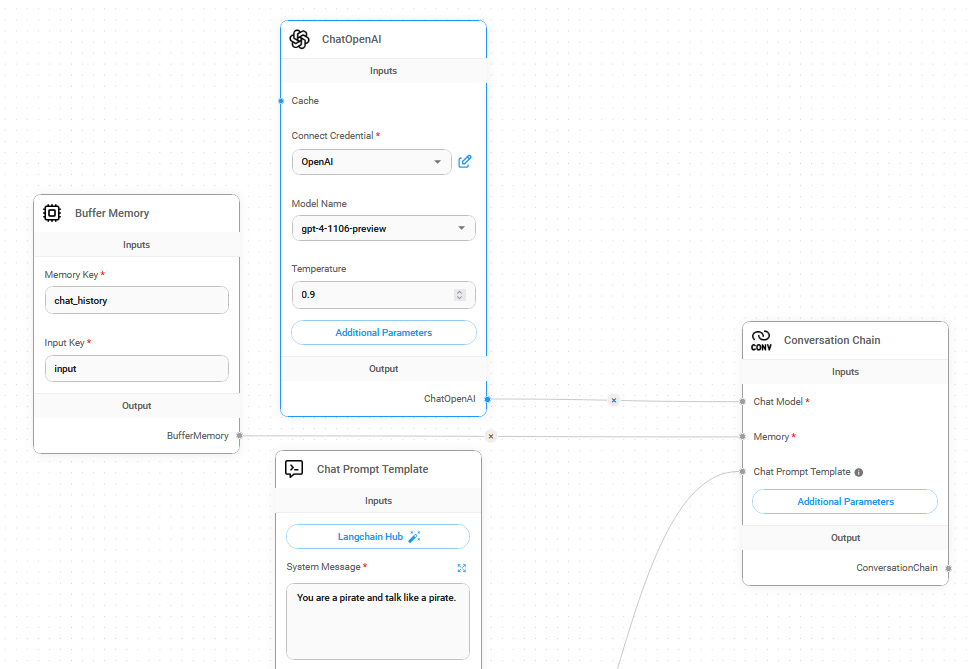Viewport: 970px width, 669px height.
Task: Click info icon beside Chat Prompt Template input
Action: point(859,472)
